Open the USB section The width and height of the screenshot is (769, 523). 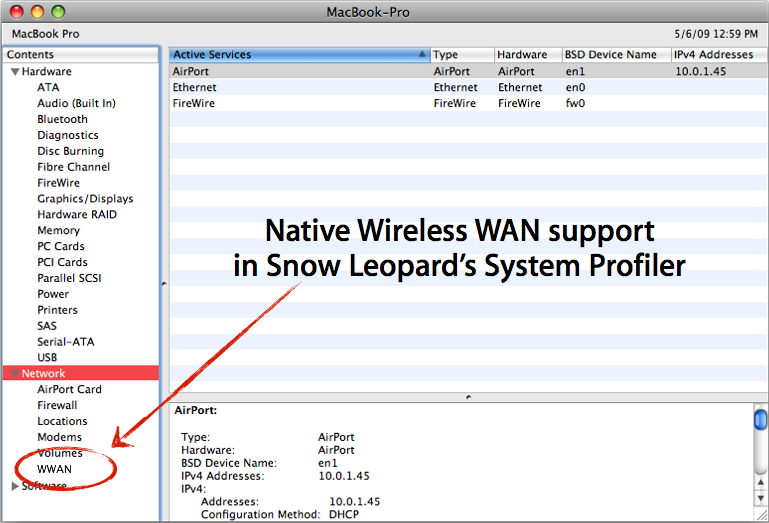pos(47,358)
